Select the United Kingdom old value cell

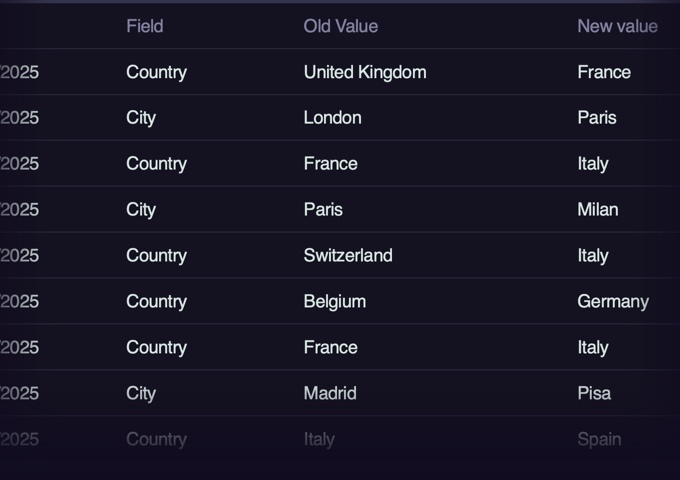pos(364,72)
